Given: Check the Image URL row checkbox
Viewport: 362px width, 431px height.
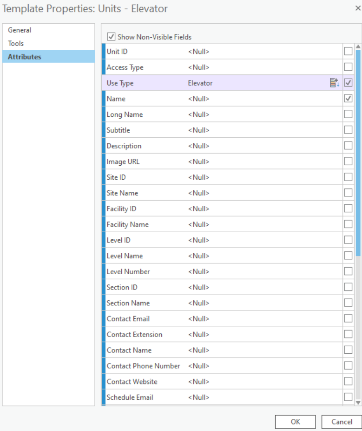Looking at the screenshot, I should point(348,161).
